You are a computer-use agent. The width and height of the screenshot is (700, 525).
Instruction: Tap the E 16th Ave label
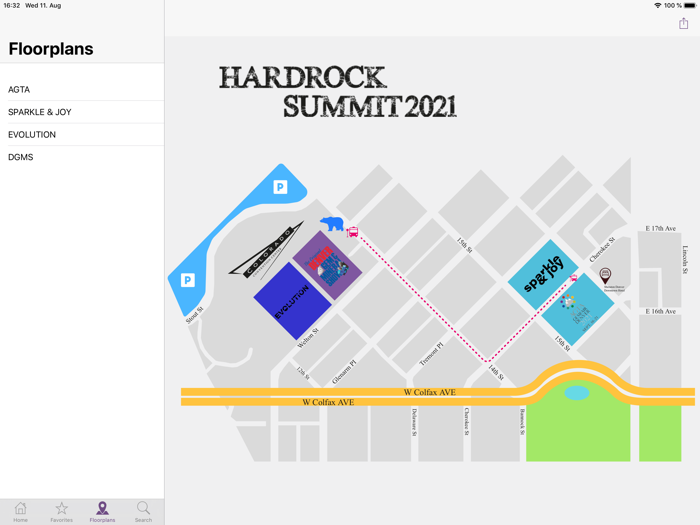coord(660,311)
